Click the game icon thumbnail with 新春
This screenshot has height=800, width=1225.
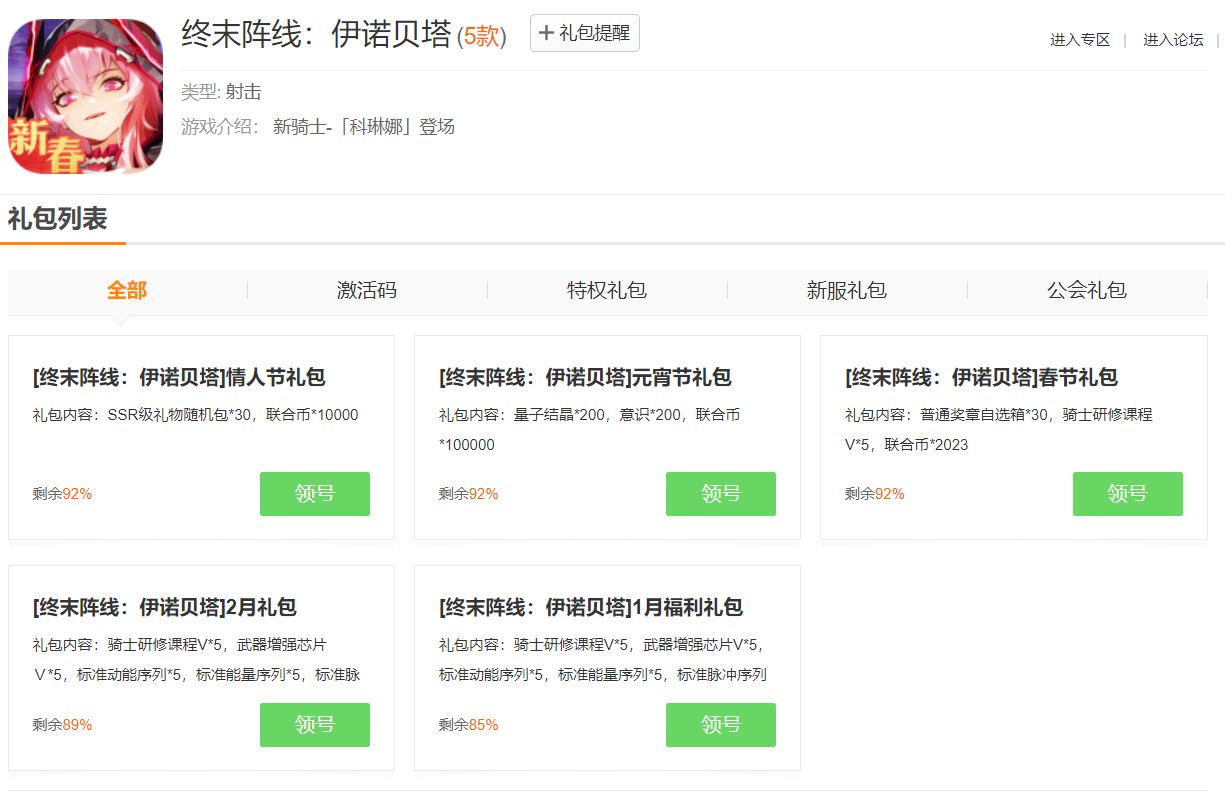pos(85,97)
